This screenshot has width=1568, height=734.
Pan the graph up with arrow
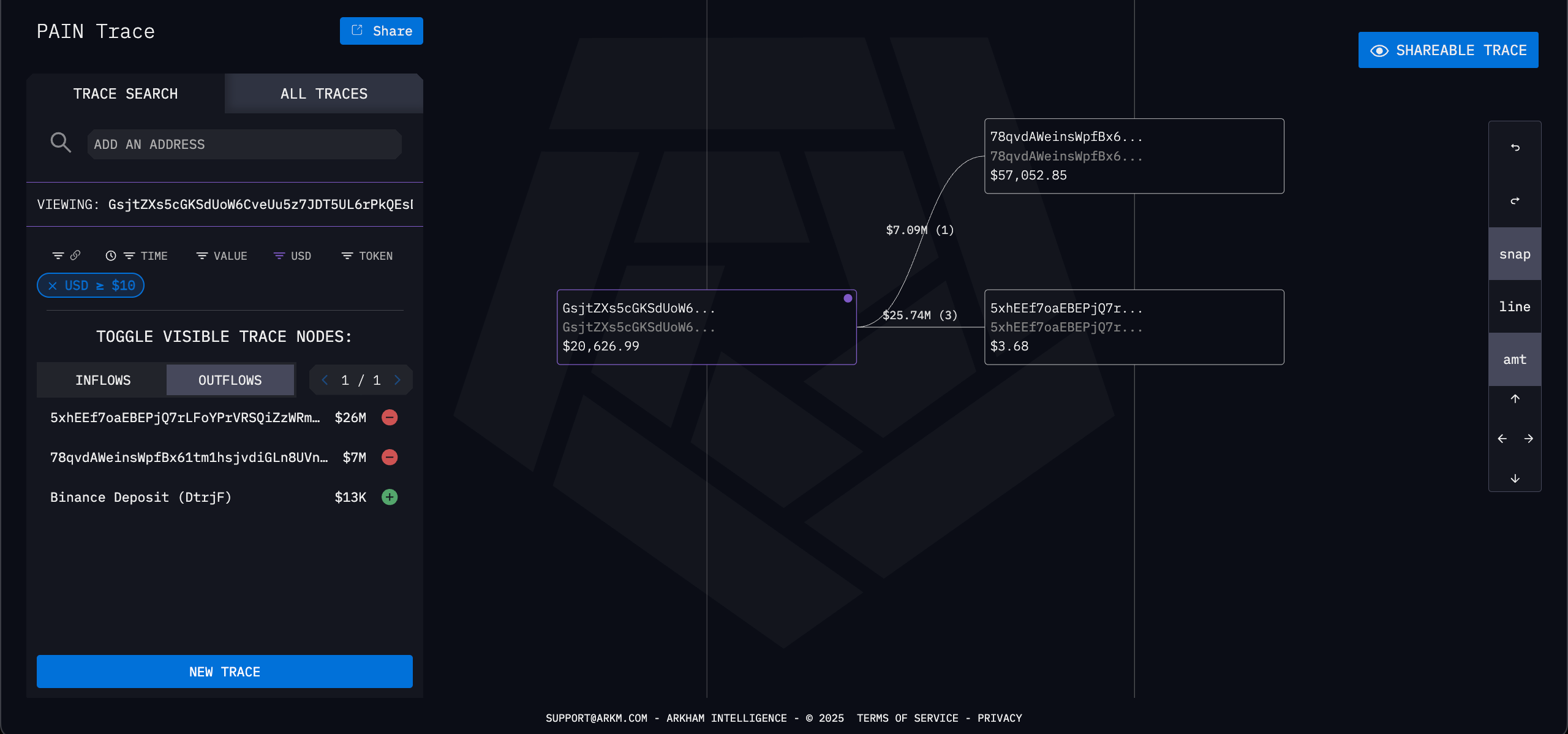coord(1515,399)
